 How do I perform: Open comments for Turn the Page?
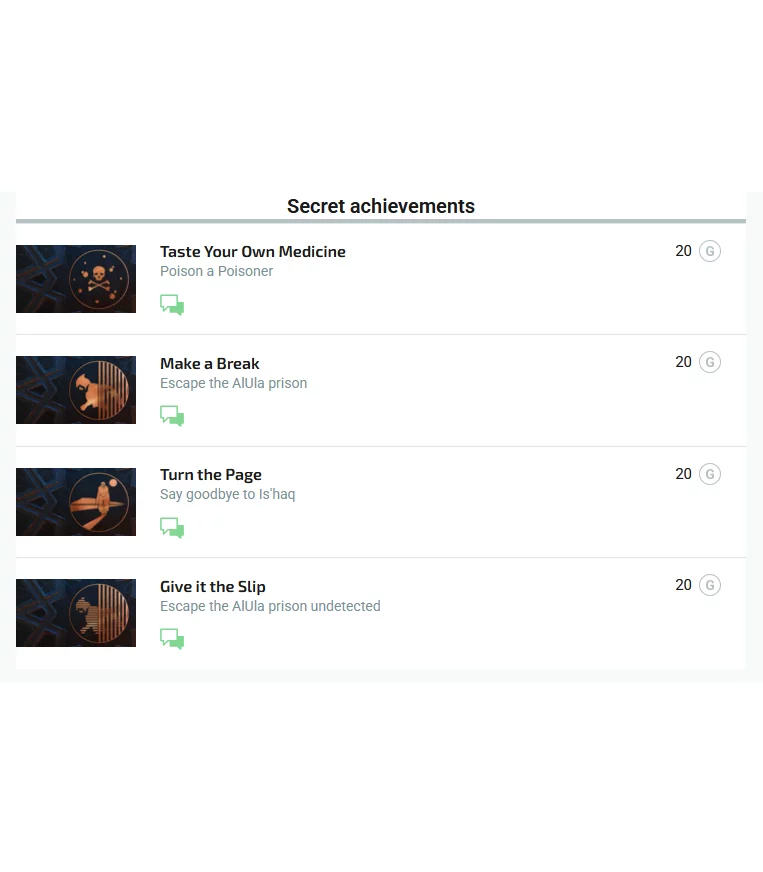pyautogui.click(x=172, y=528)
